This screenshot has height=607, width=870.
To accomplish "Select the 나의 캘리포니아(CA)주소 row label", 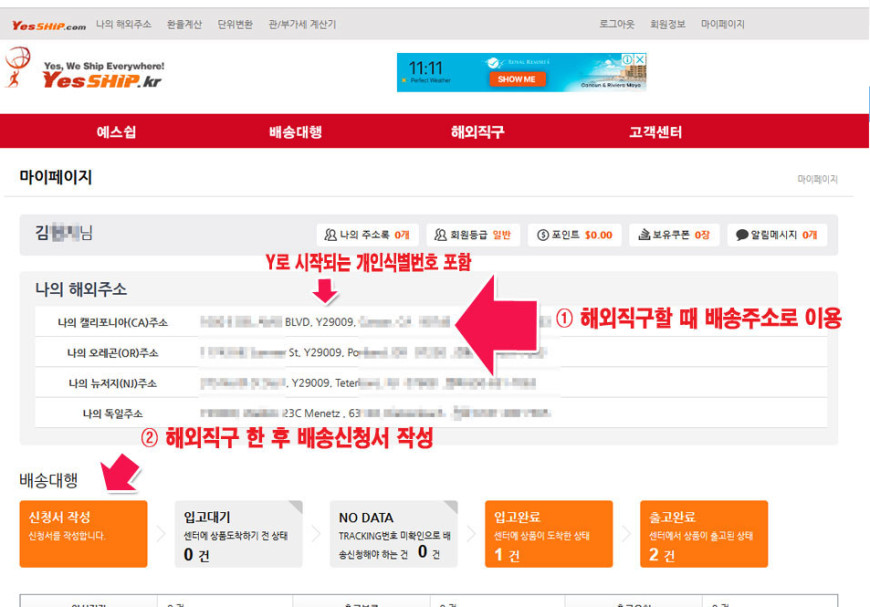I will 113,322.
